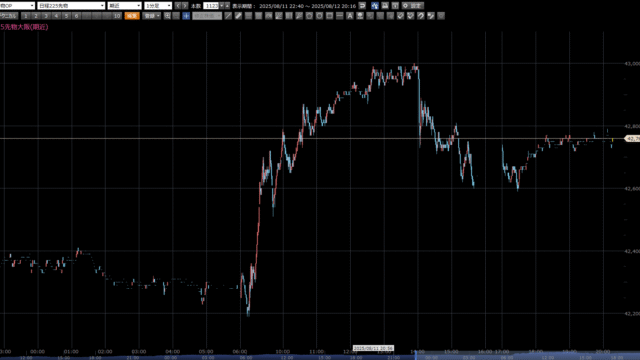Image resolution: width=640 pixels, height=360 pixels.
Task: Select preset button 3
Action: [46, 16]
